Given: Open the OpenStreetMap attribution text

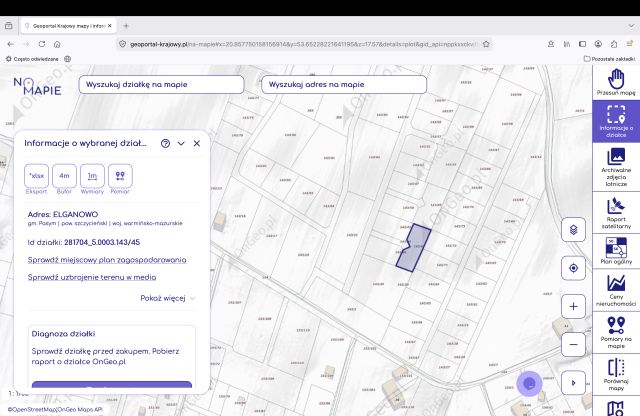Looking at the screenshot, I should [x=55, y=409].
